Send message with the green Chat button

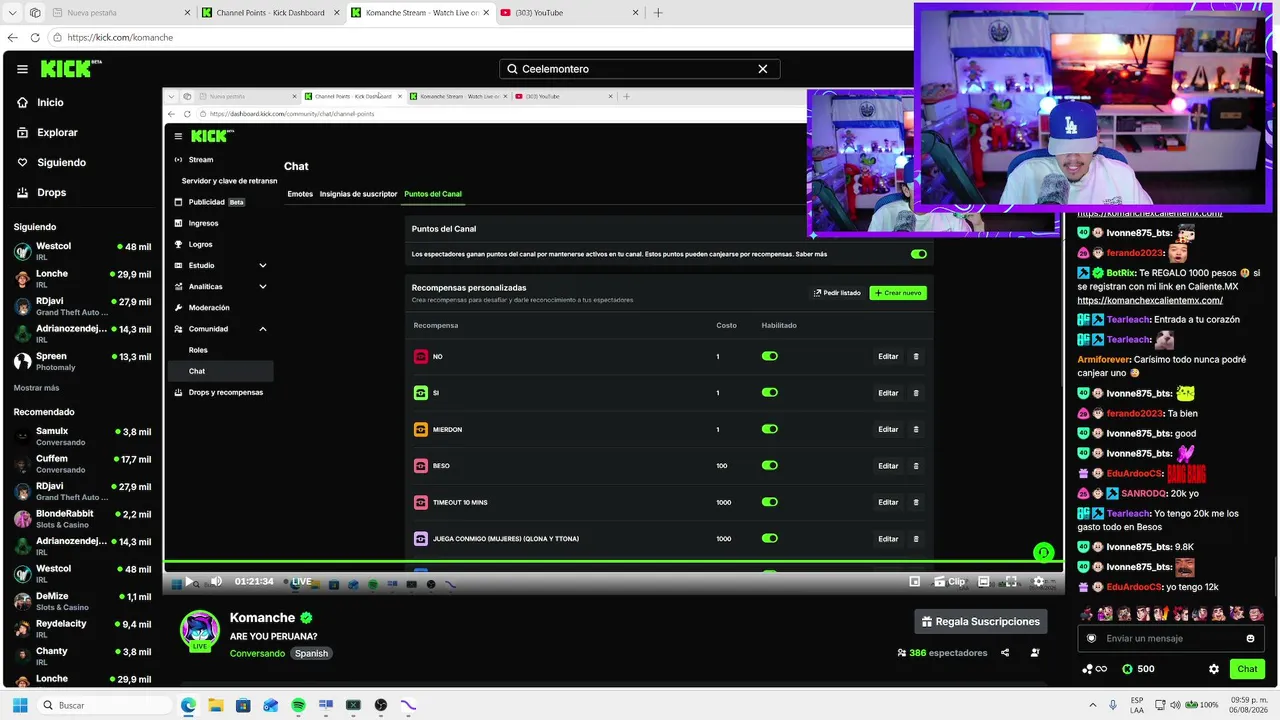[1247, 669]
